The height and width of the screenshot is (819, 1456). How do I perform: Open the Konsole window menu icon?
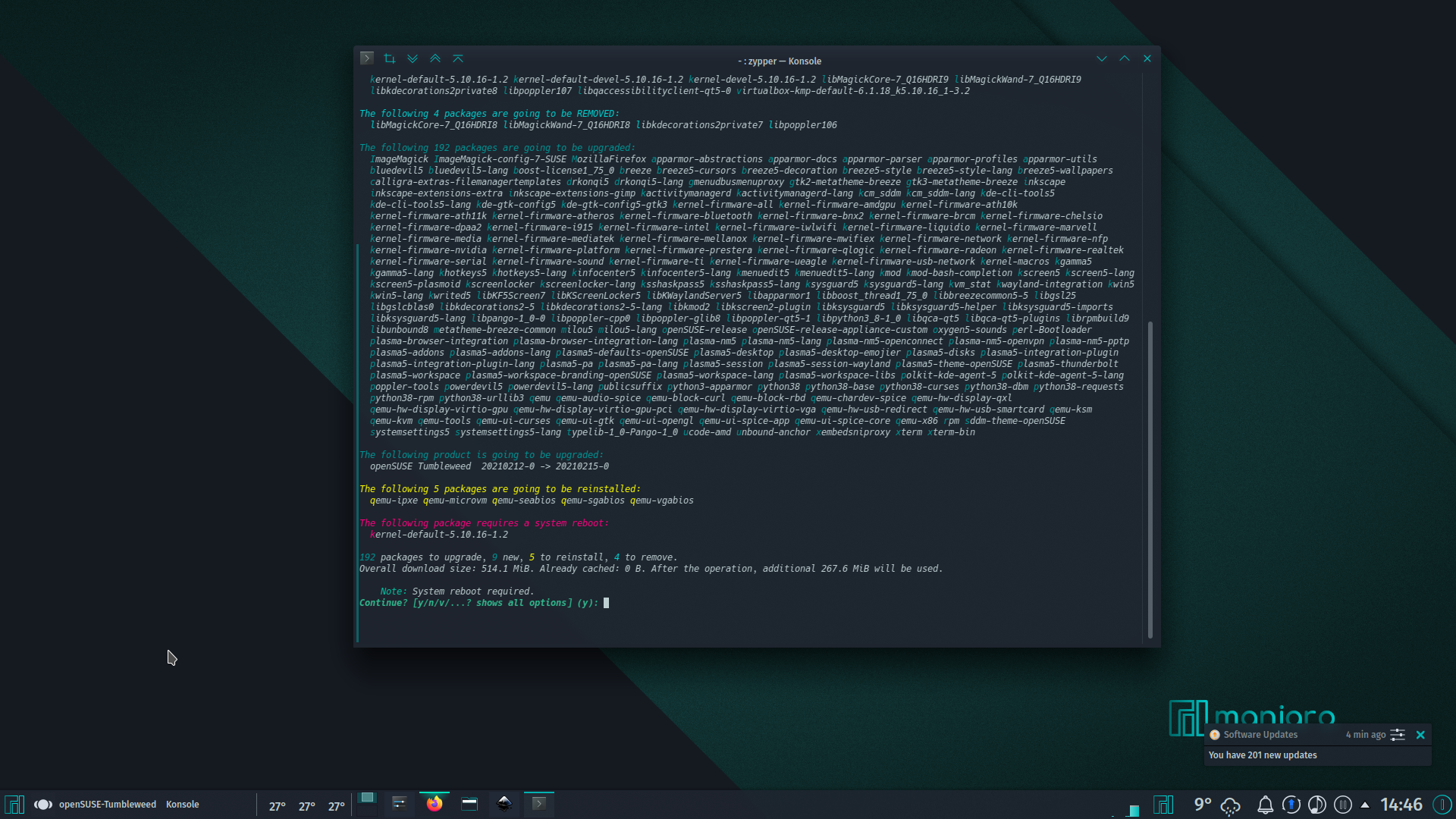tap(367, 58)
